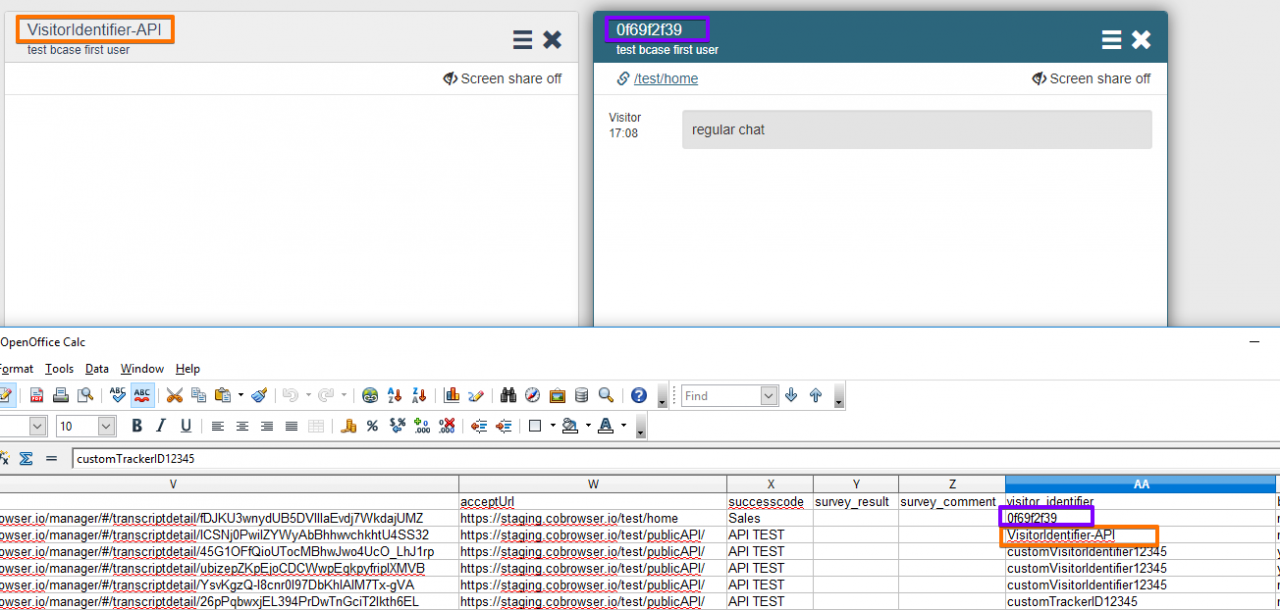Sort ascending using the A-Z icon
This screenshot has width=1280, height=610.
(395, 396)
